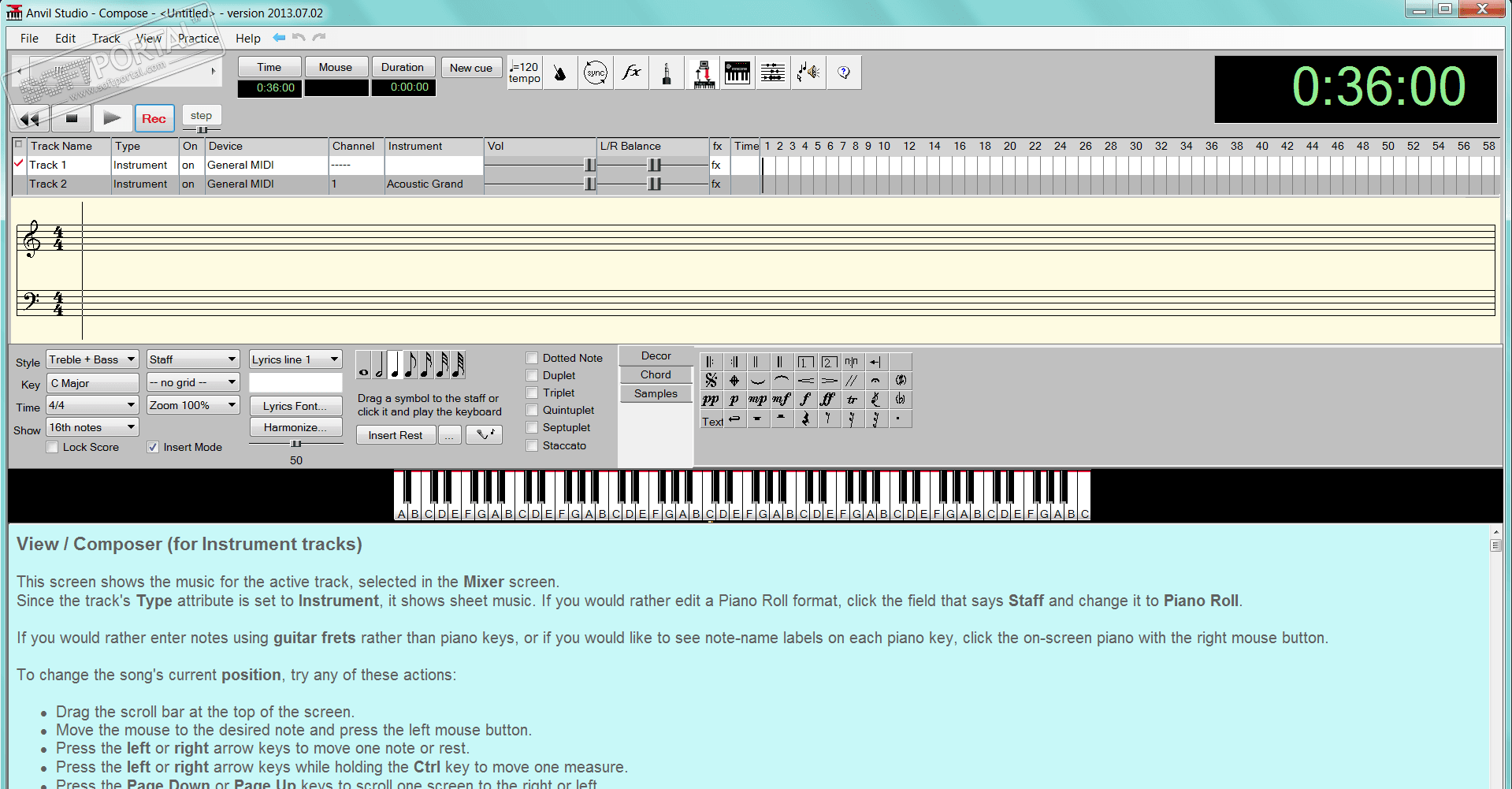Click the Insert Rest button
The width and height of the screenshot is (1512, 789).
(x=396, y=435)
